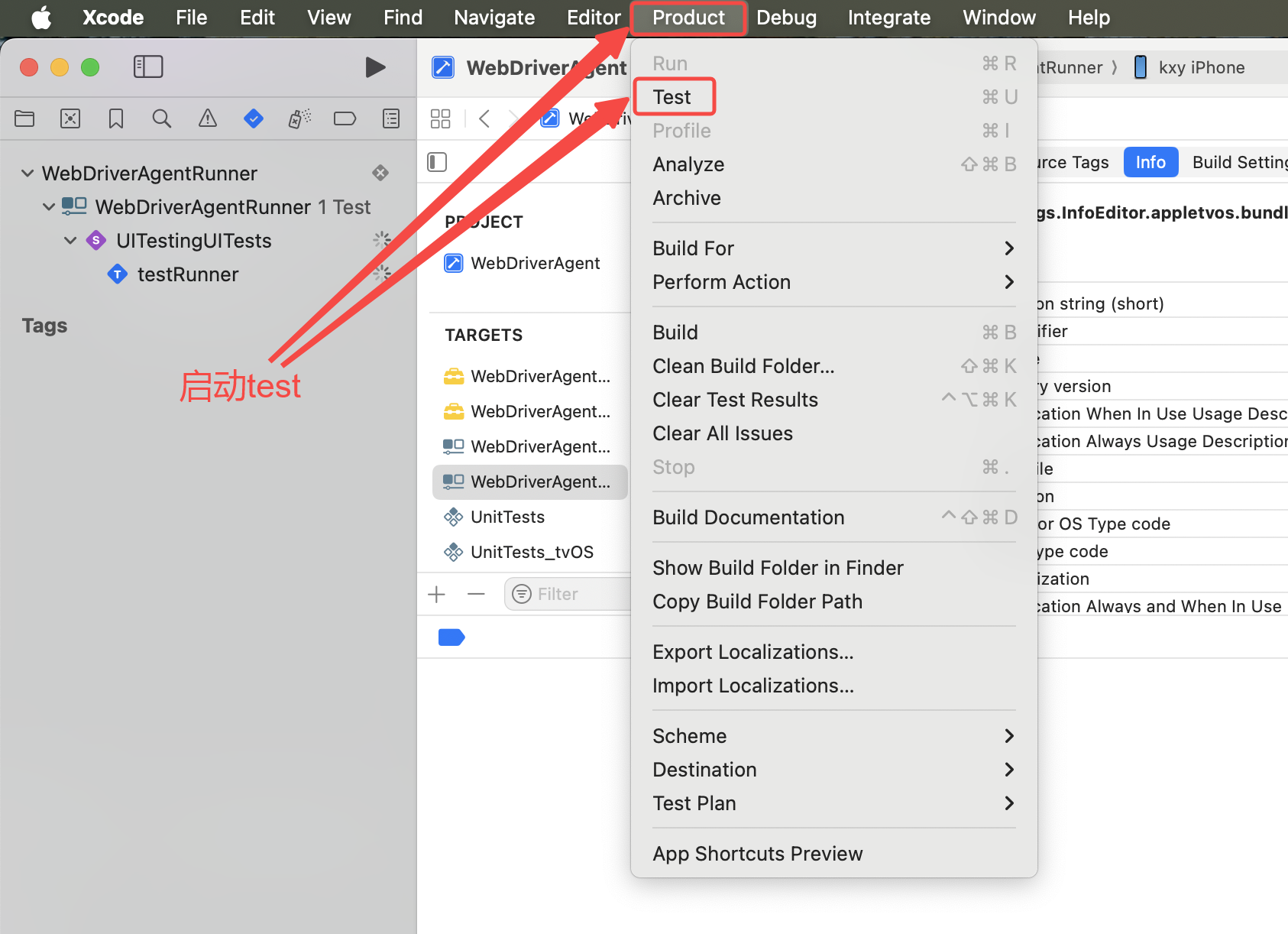Choose Show Build Folder in Finder
This screenshot has width=1288, height=934.
coord(834,568)
